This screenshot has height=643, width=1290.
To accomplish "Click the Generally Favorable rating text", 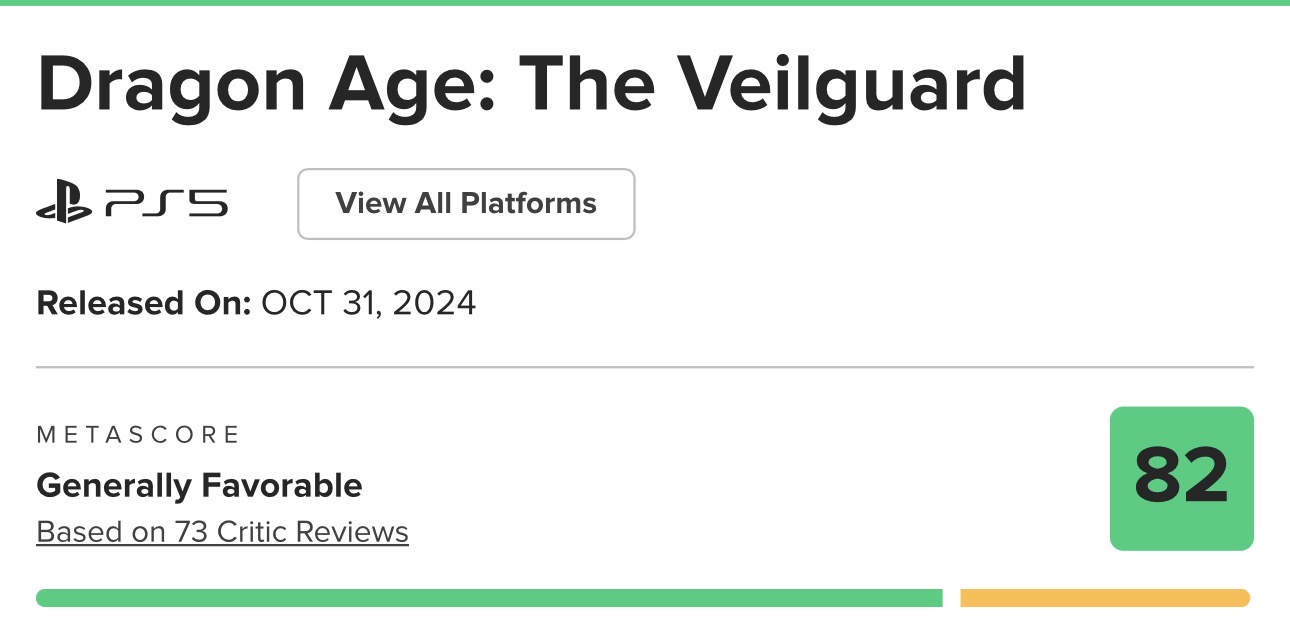I will click(199, 486).
